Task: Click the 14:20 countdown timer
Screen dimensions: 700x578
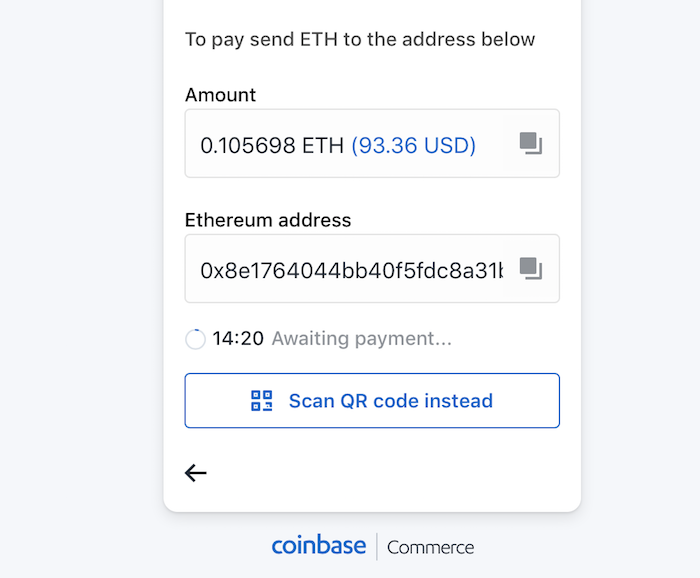Action: point(238,338)
